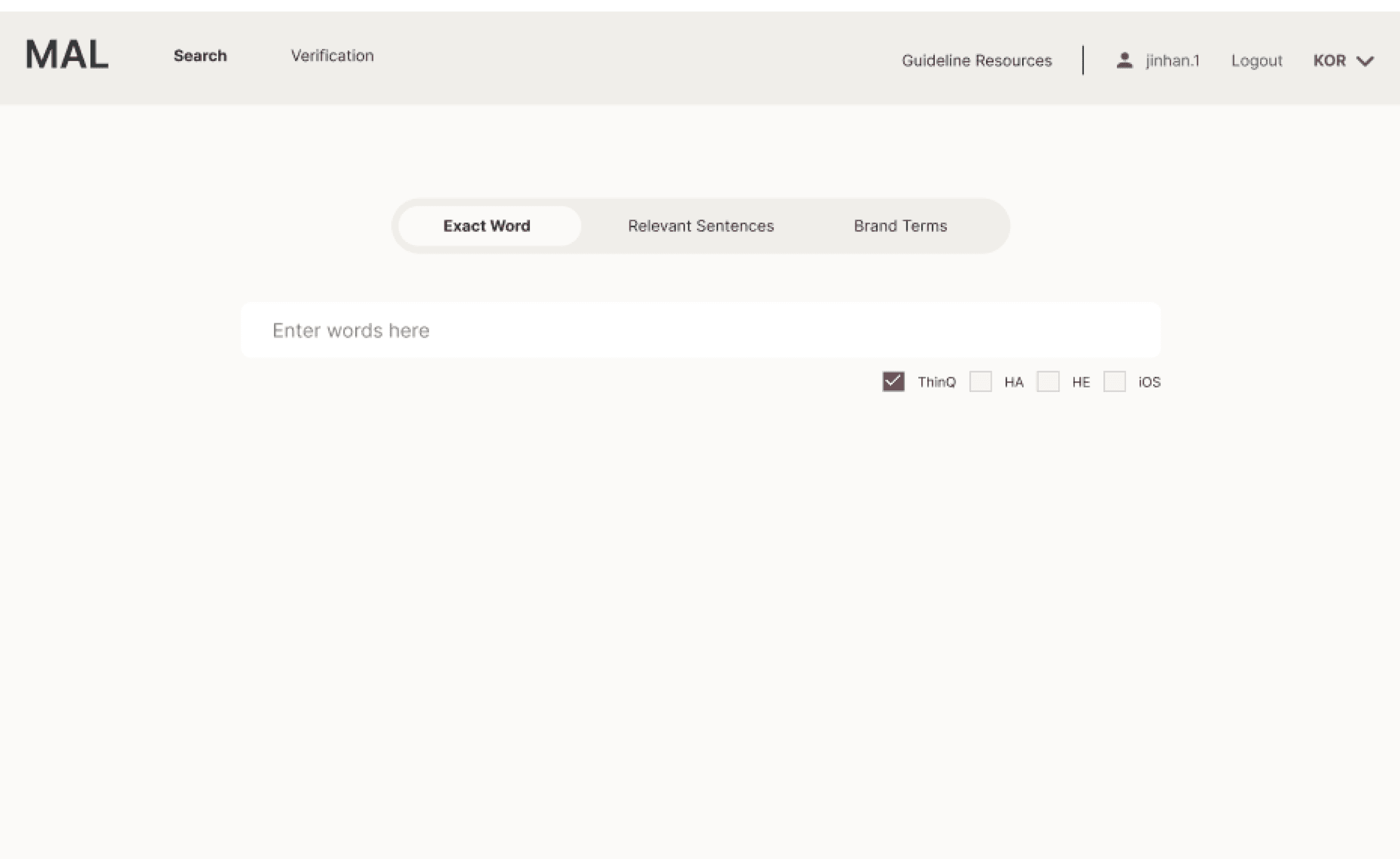Click the MAL logo
The height and width of the screenshot is (859, 1400).
point(67,55)
